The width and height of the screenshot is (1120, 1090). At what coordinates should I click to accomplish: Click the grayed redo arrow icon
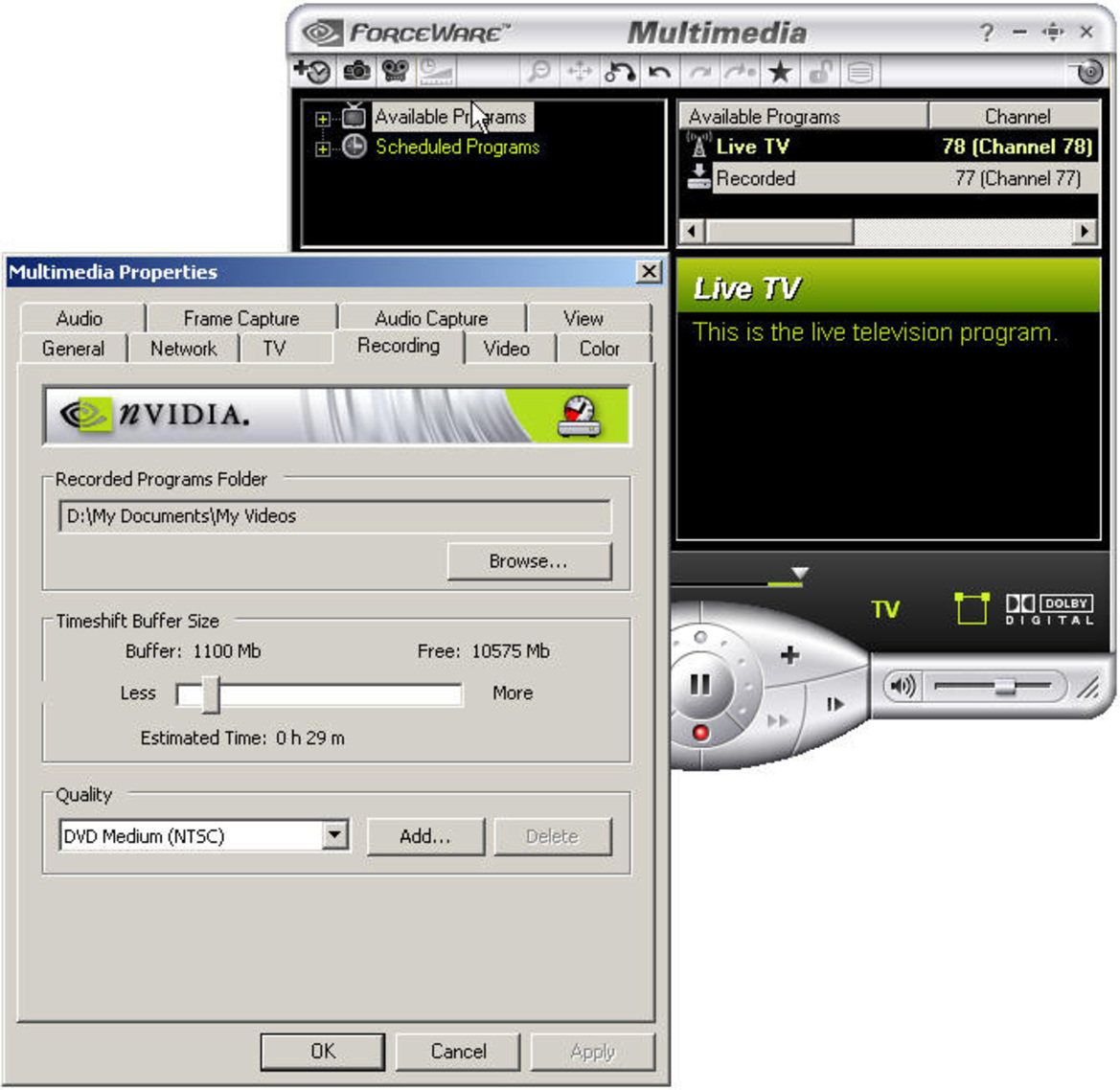click(x=700, y=72)
